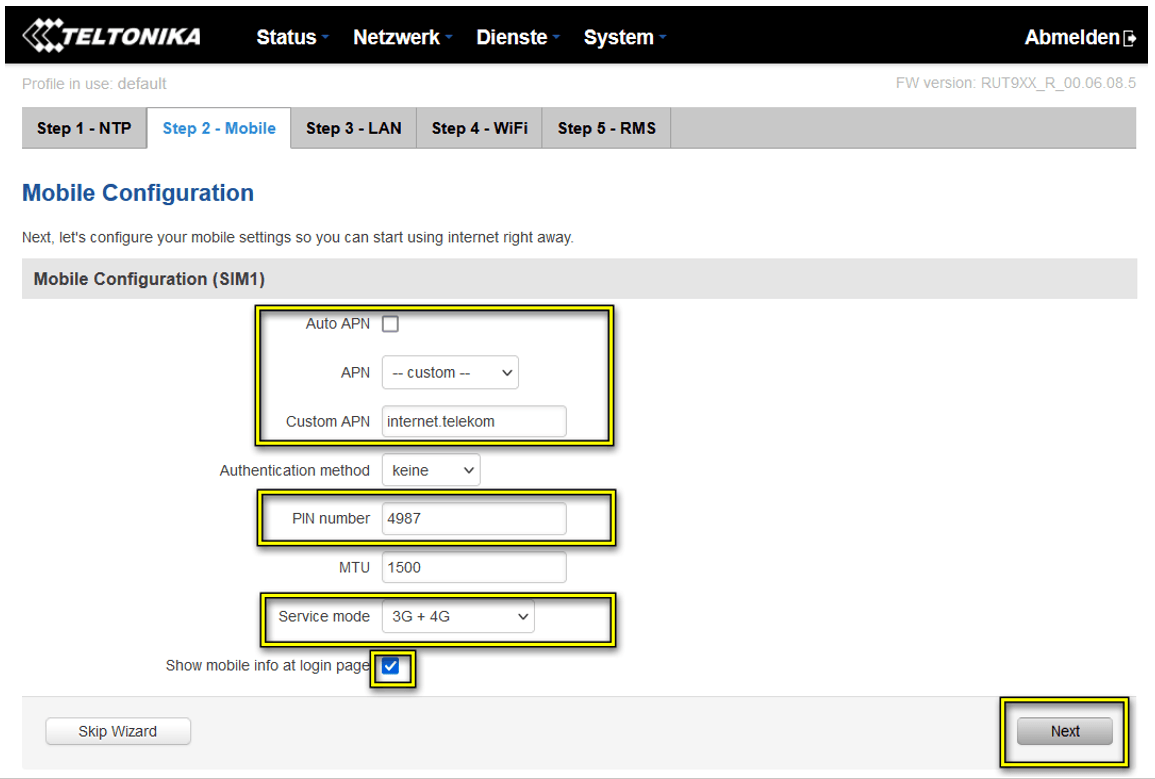Open the Status menu

(x=292, y=38)
